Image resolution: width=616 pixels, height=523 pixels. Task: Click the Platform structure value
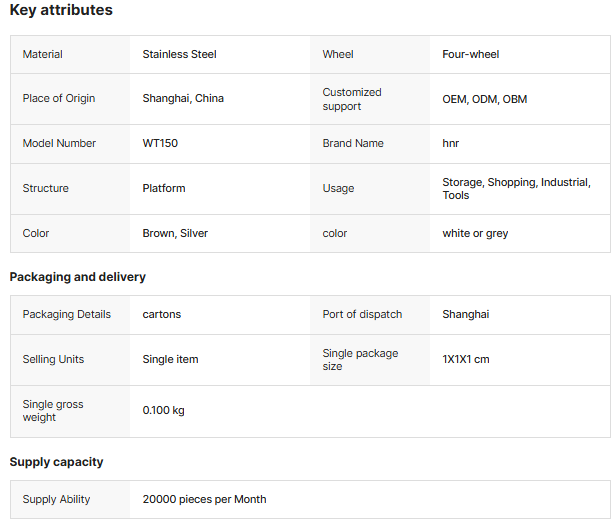tap(164, 188)
